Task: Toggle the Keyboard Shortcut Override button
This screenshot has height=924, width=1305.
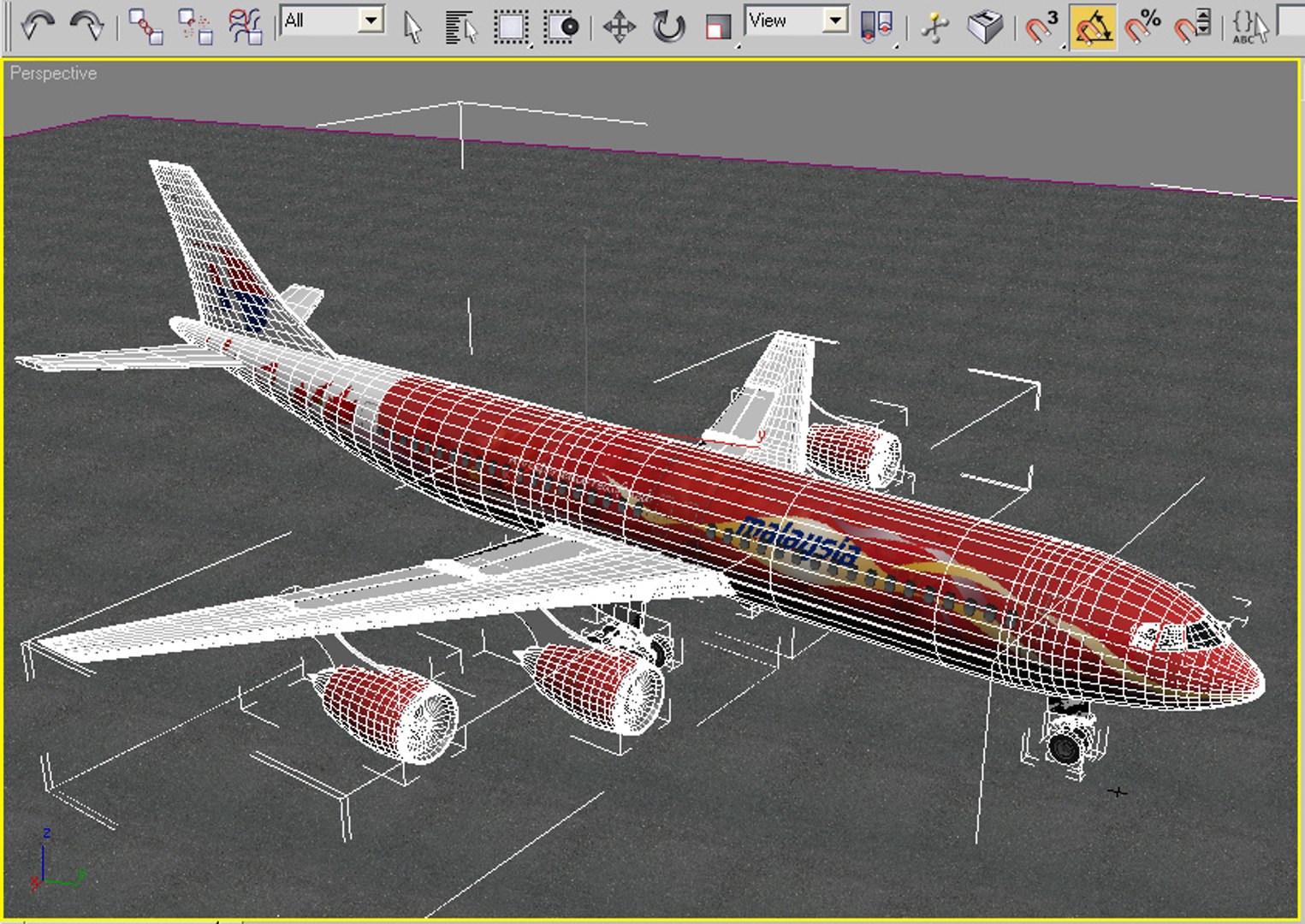Action: 985,27
